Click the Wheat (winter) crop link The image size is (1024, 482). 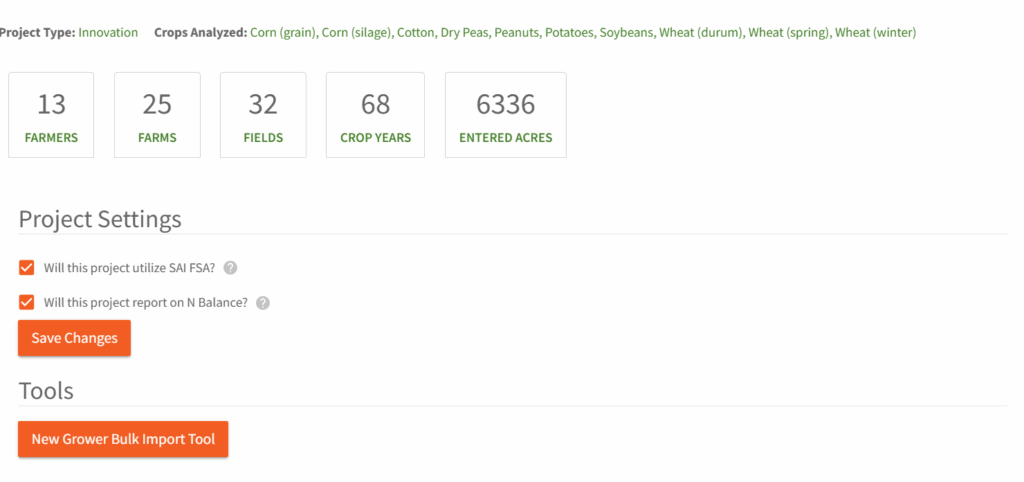pos(875,32)
